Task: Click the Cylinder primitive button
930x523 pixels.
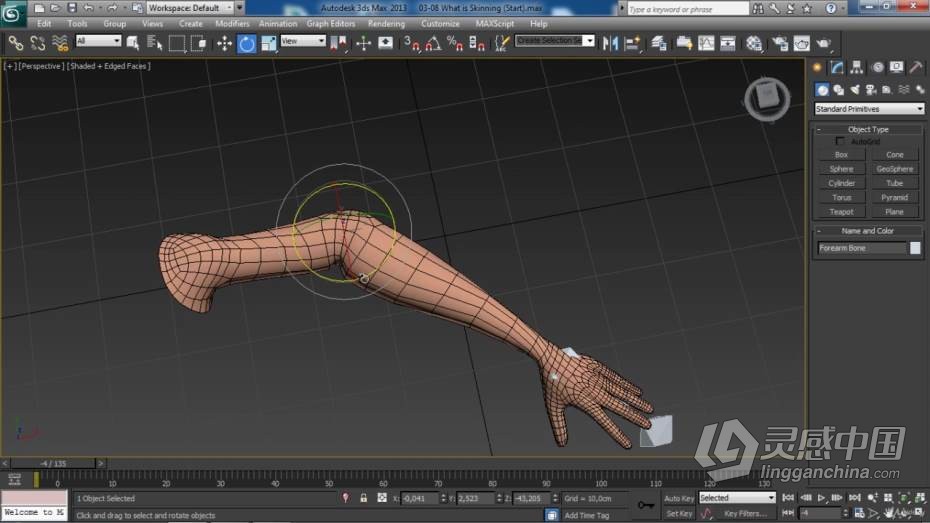Action: [x=841, y=183]
